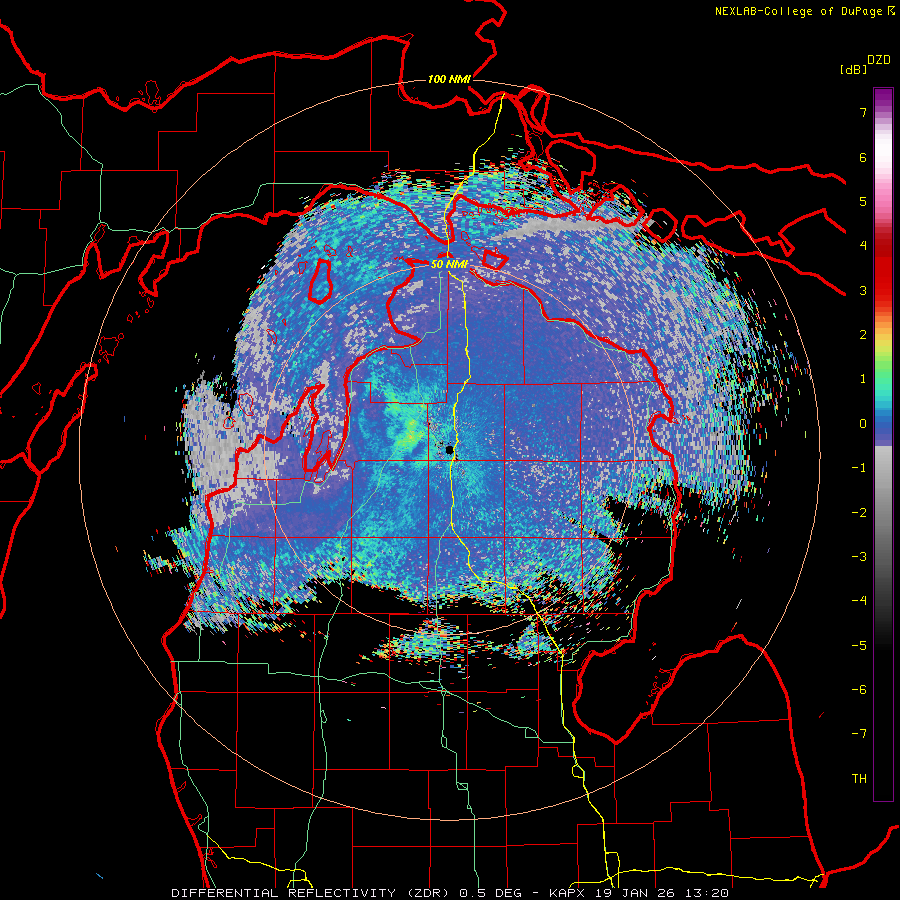Click the 0 value on color scale
This screenshot has width=900, height=900.
pyautogui.click(x=863, y=424)
